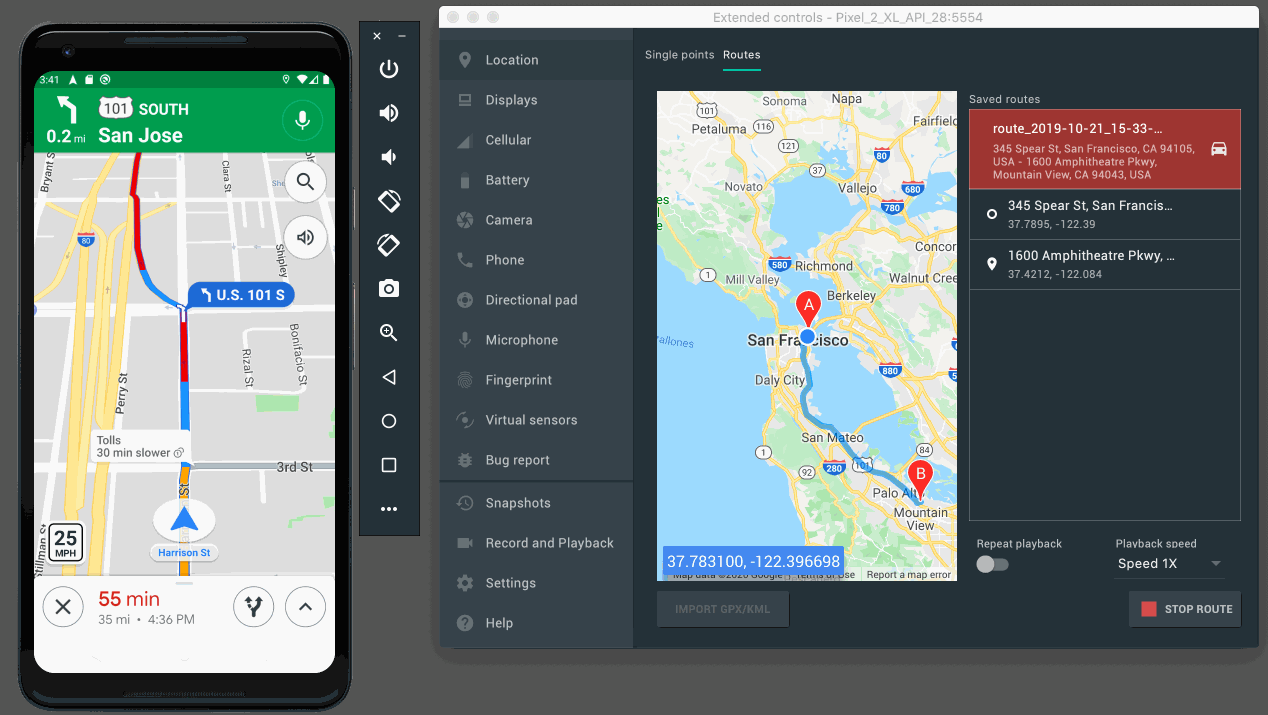Select the 345 Spear St route point
The height and width of the screenshot is (715, 1268).
(x=1090, y=213)
